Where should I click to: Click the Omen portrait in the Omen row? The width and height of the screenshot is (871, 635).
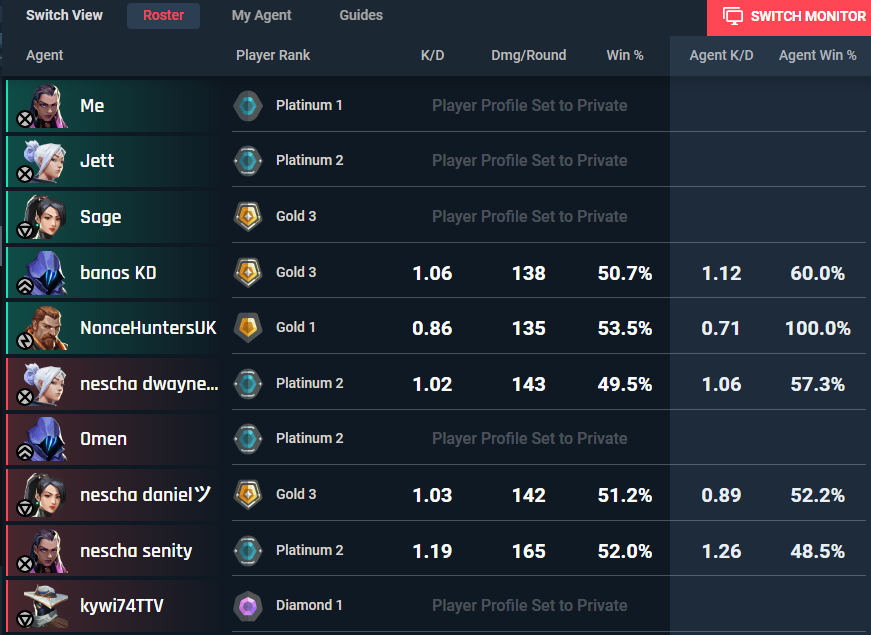[x=47, y=439]
